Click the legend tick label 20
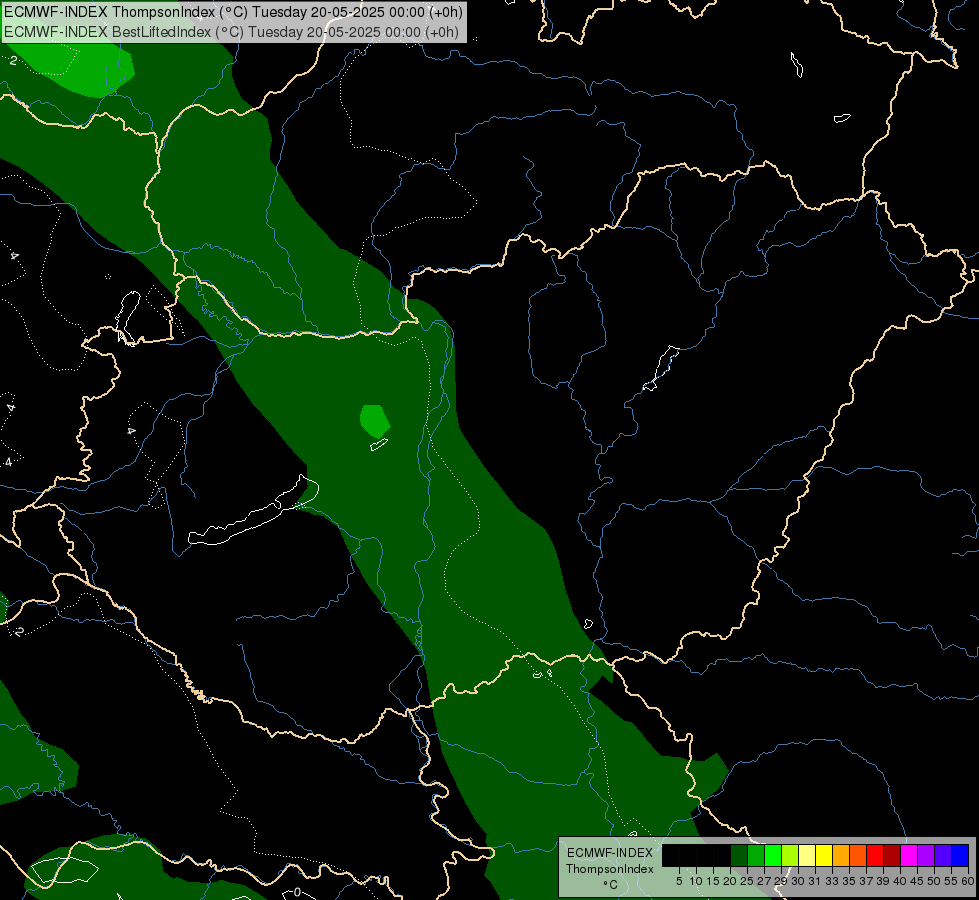Image resolution: width=979 pixels, height=900 pixels. pos(730,881)
